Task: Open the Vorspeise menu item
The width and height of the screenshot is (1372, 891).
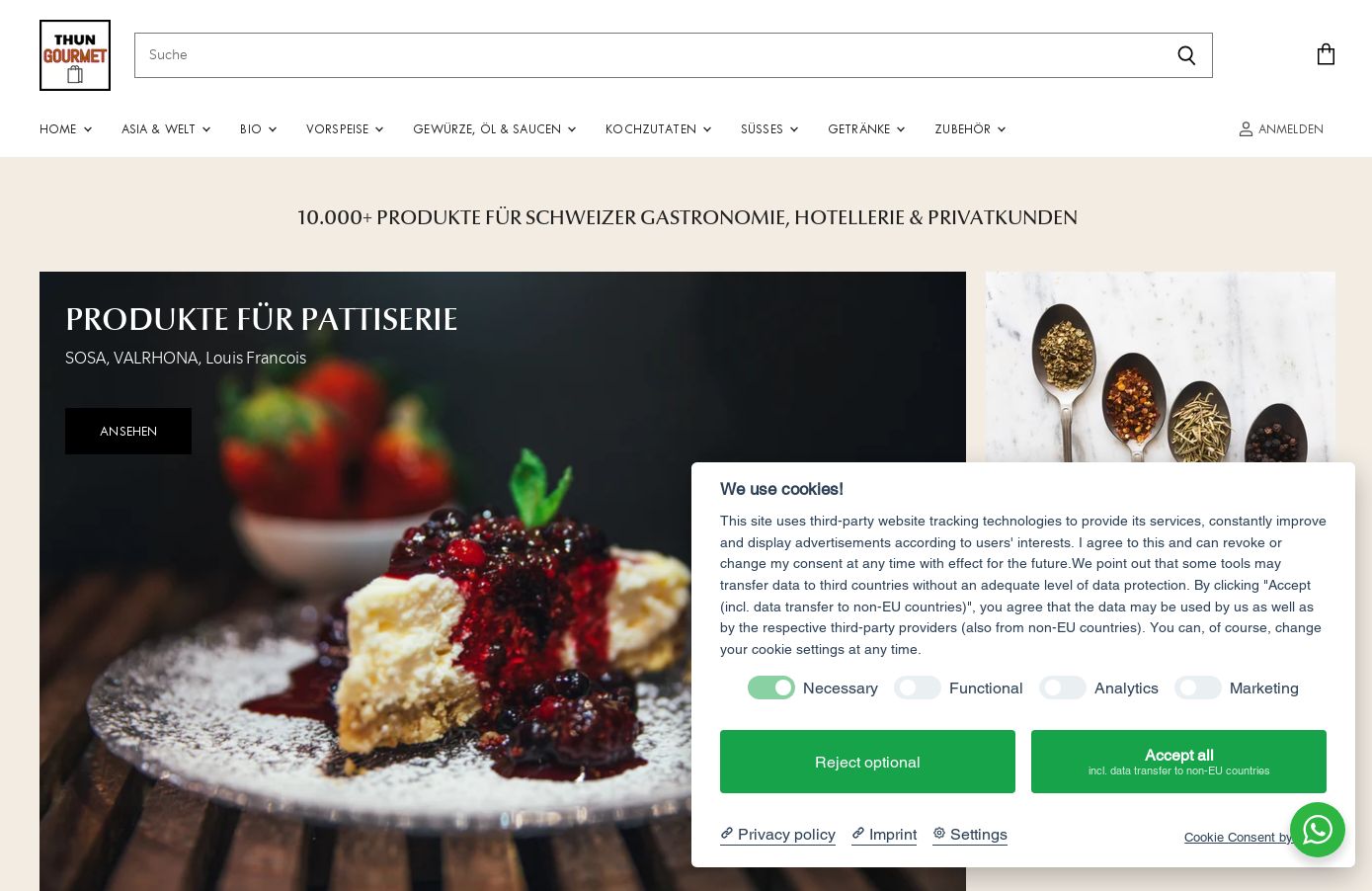Action: 345,129
